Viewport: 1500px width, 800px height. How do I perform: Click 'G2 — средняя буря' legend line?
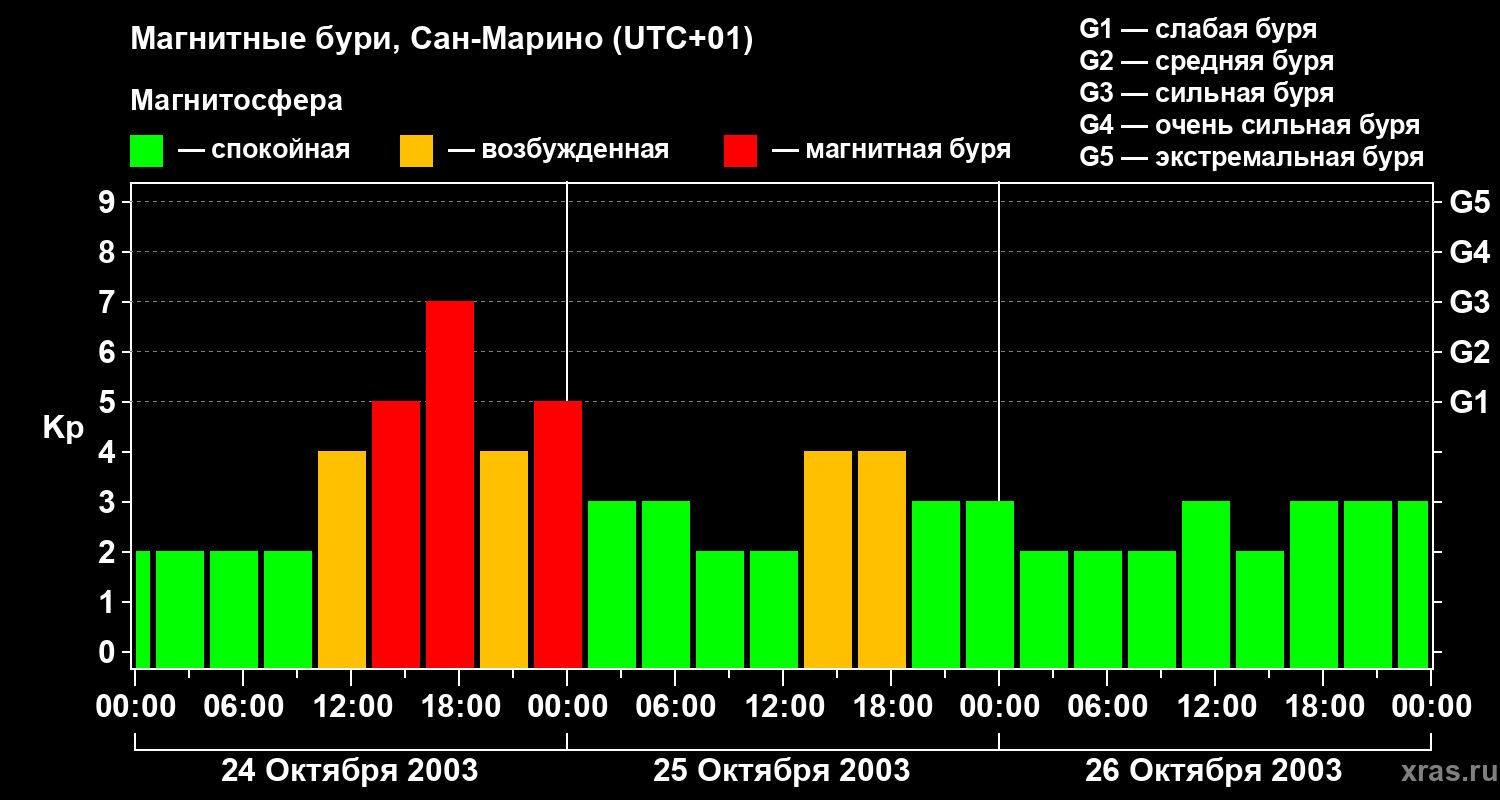click(x=1206, y=61)
